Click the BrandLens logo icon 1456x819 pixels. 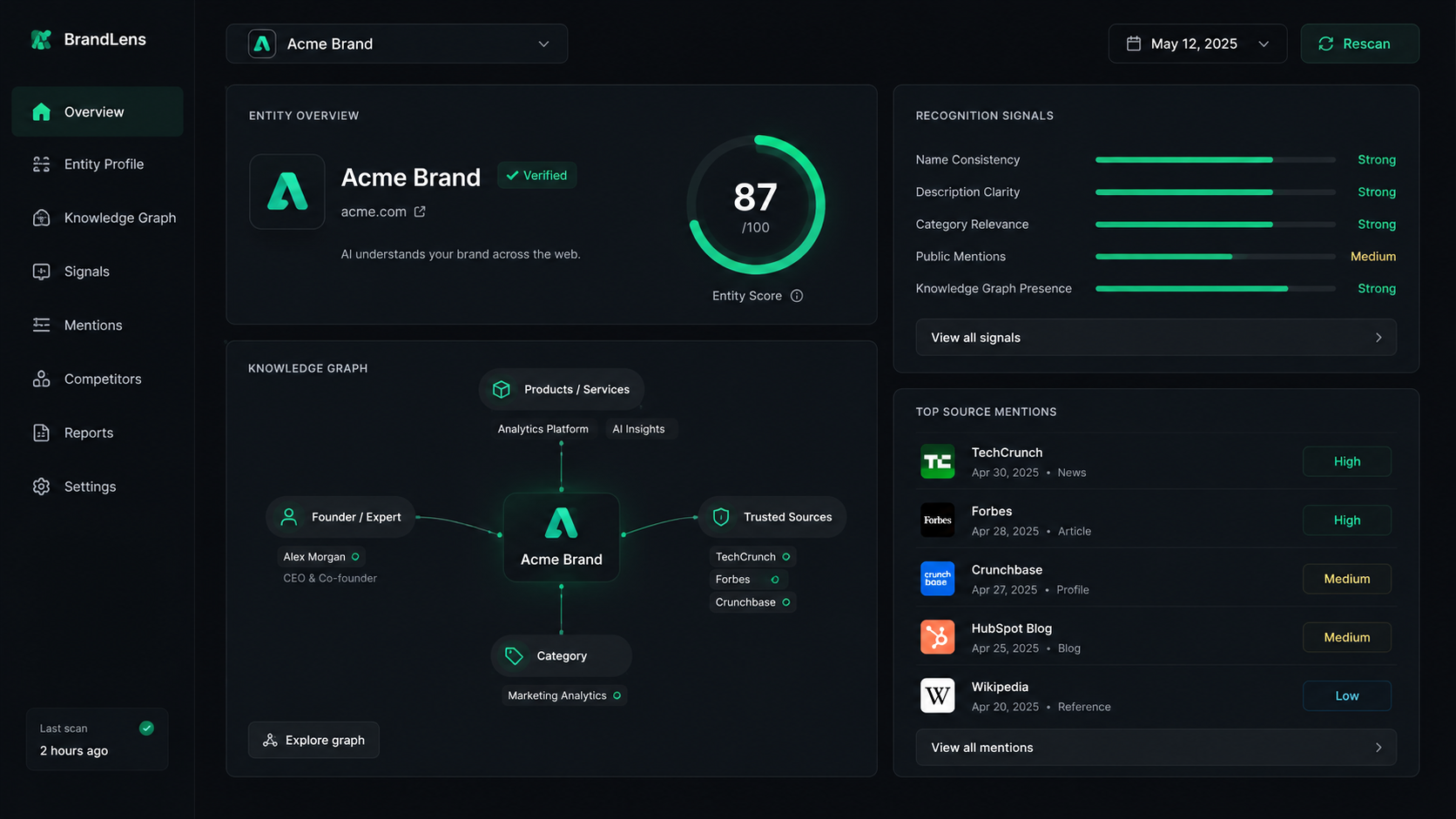coord(41,39)
